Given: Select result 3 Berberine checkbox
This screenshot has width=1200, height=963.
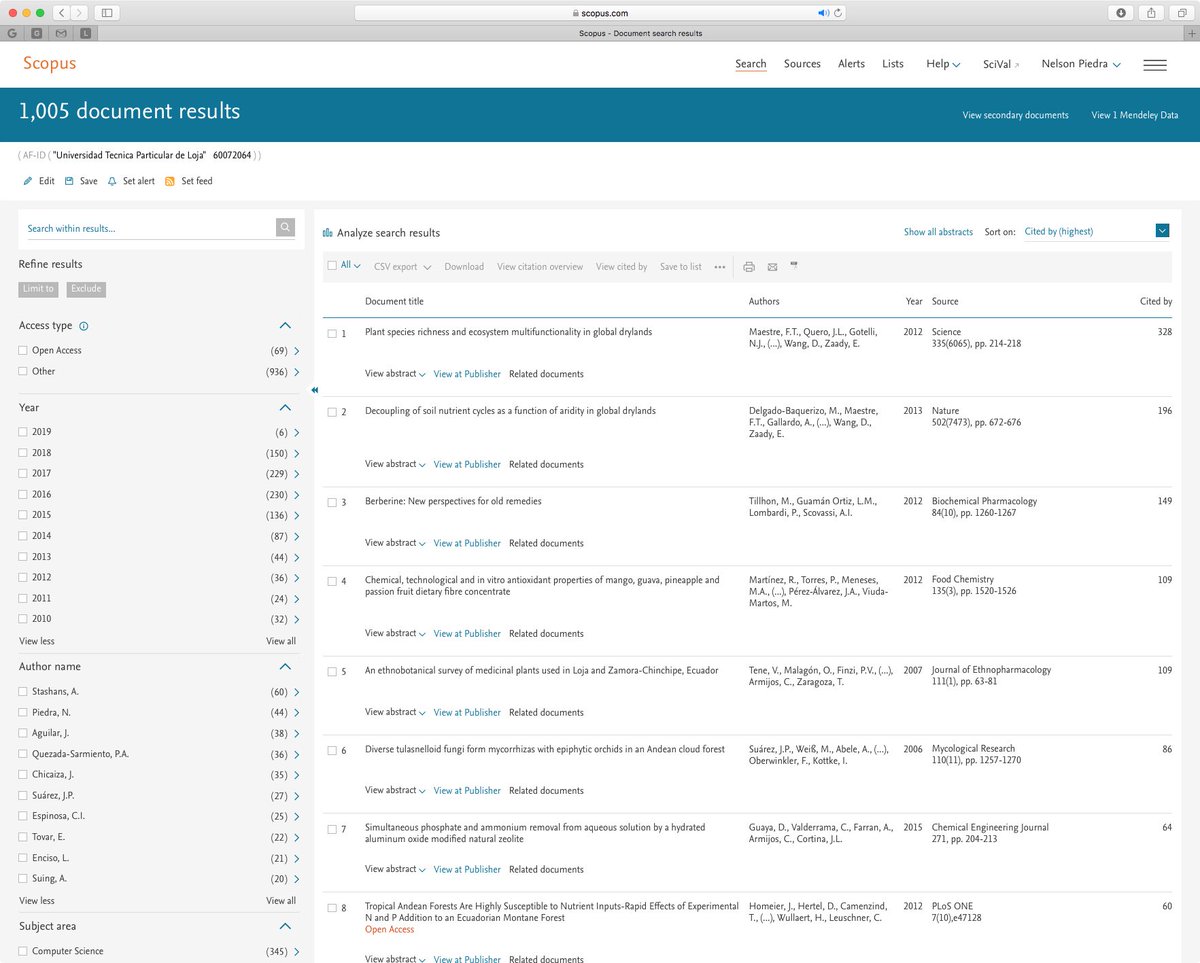Looking at the screenshot, I should pyautogui.click(x=332, y=502).
